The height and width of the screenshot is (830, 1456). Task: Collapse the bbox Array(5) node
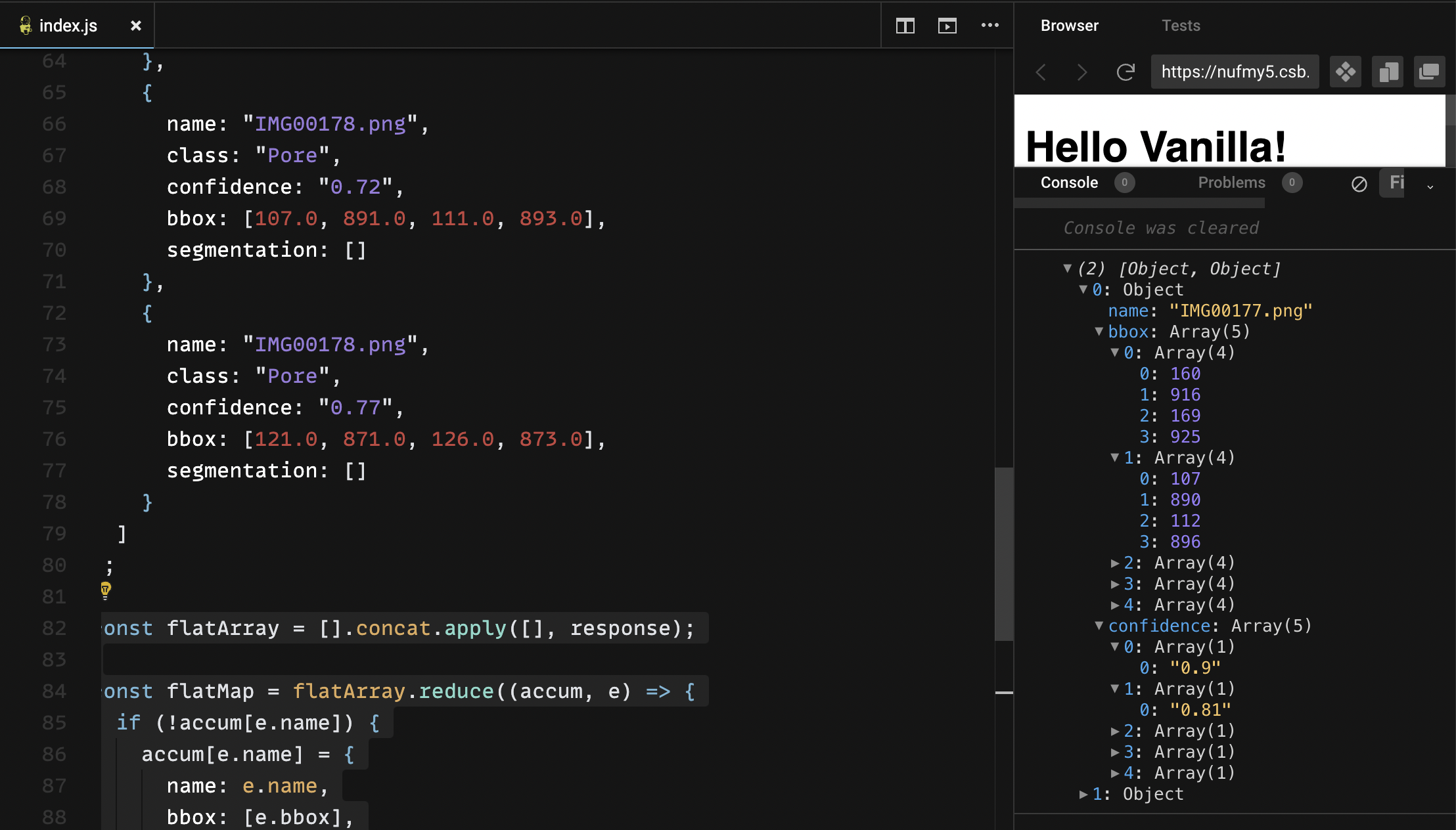tap(1099, 332)
